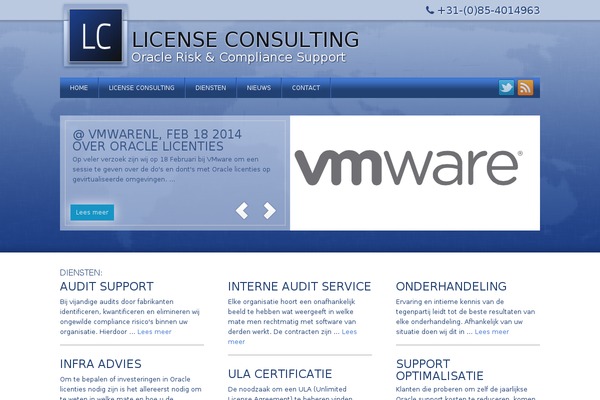Click Lees meer under Onderhandeling
The image size is (600, 400).
492,332
